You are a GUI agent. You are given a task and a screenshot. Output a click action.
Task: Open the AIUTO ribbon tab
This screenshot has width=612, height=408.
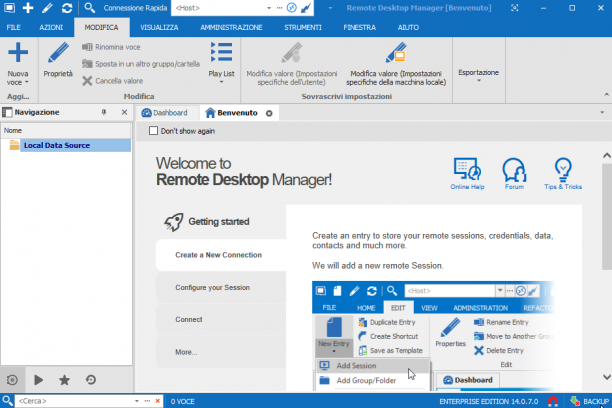coord(408,27)
